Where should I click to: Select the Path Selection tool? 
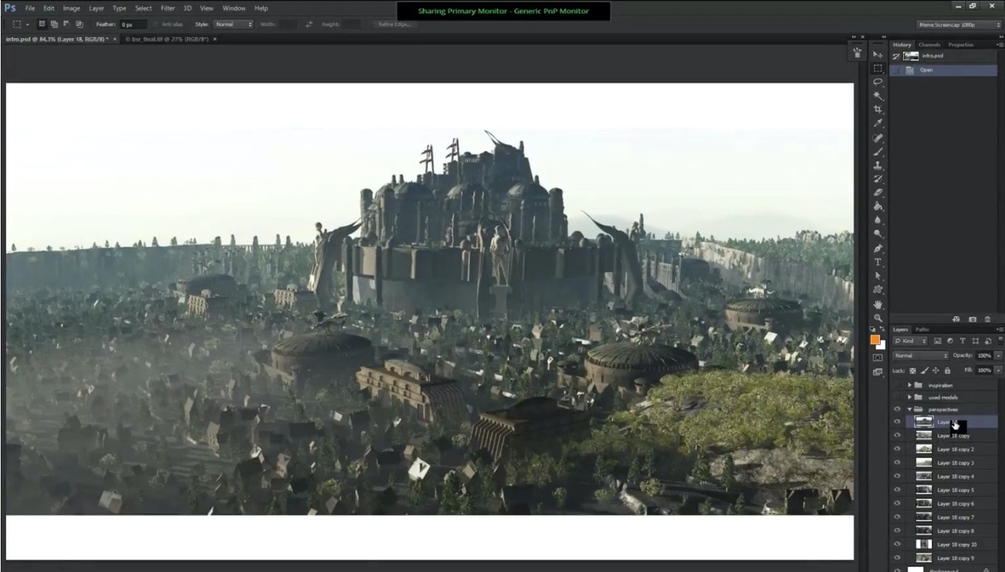878,276
